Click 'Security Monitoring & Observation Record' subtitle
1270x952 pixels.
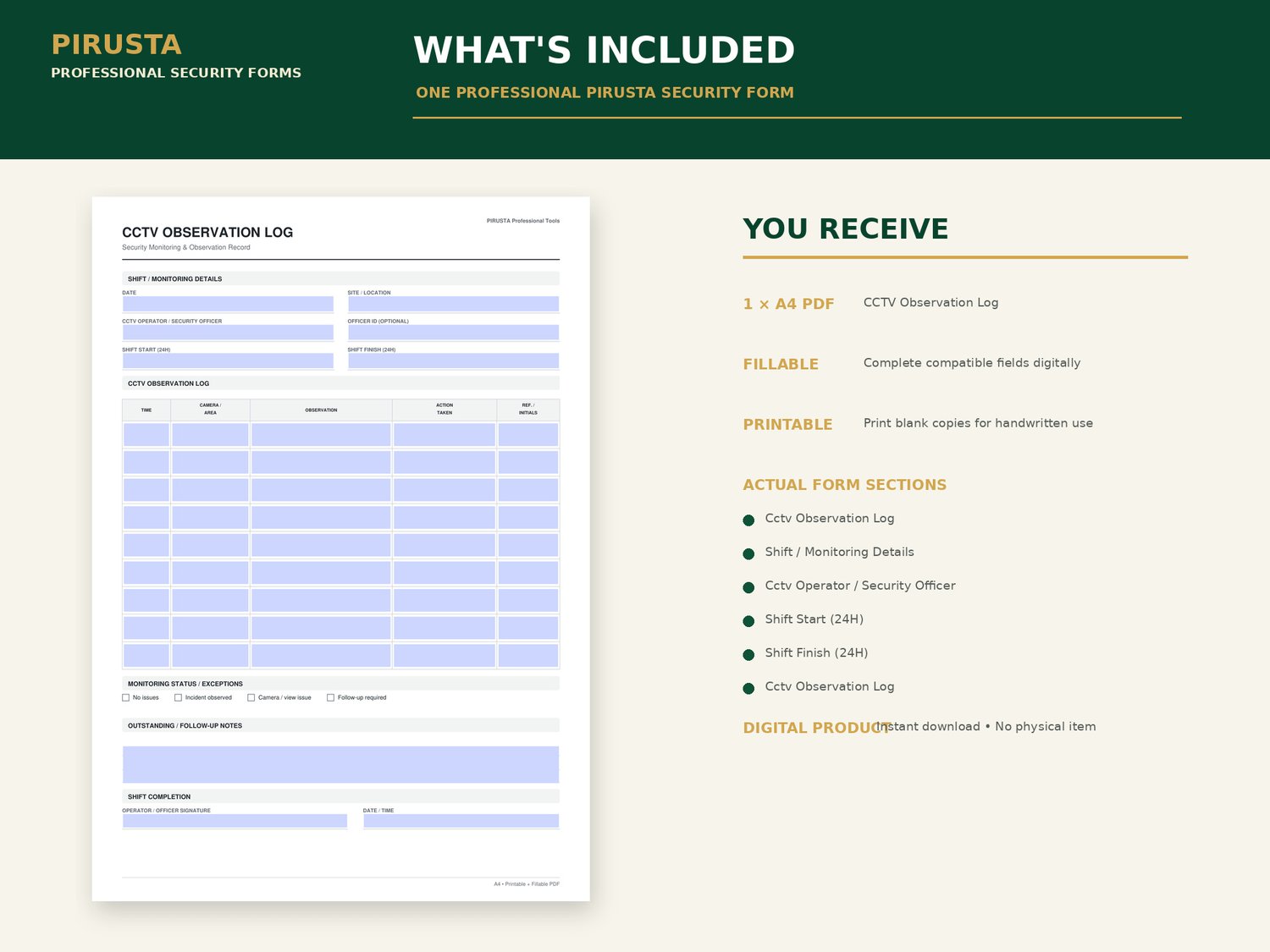coord(186,248)
